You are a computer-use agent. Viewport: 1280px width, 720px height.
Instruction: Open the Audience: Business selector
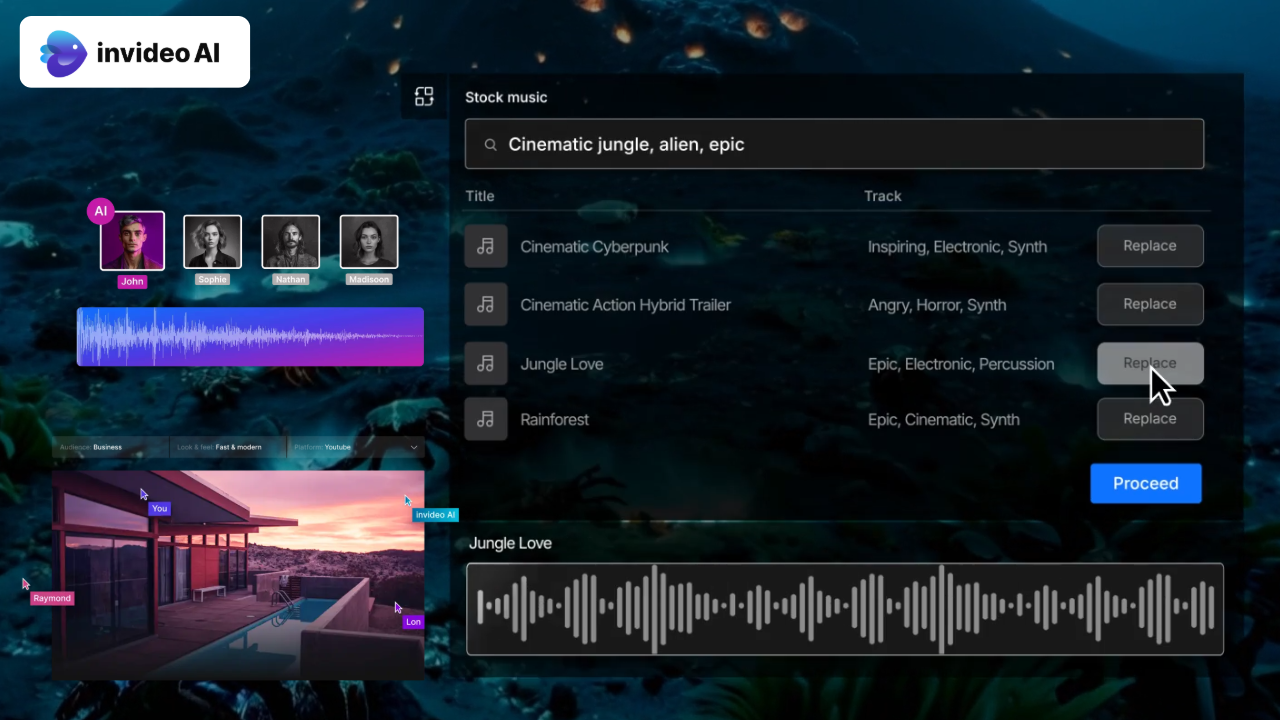(x=110, y=447)
